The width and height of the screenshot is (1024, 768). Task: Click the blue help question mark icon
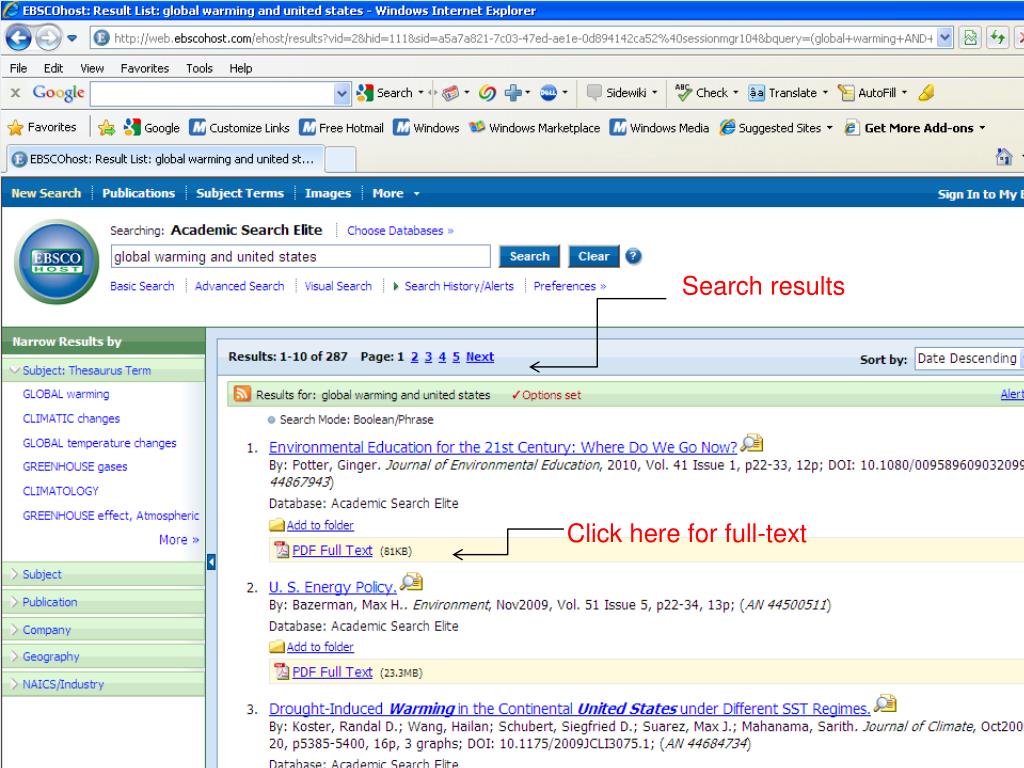coord(633,256)
